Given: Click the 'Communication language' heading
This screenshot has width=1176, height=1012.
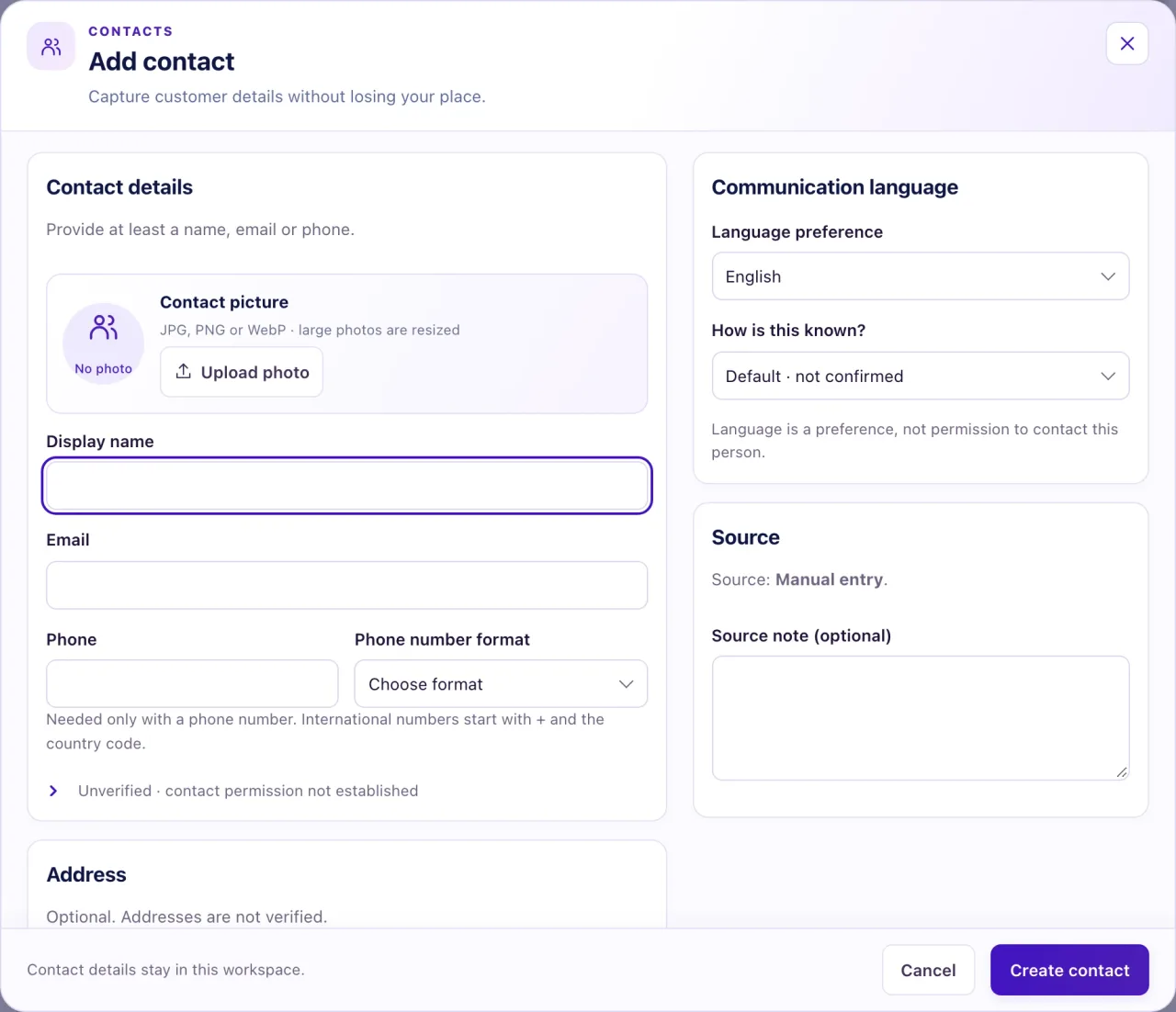Looking at the screenshot, I should tap(835, 187).
